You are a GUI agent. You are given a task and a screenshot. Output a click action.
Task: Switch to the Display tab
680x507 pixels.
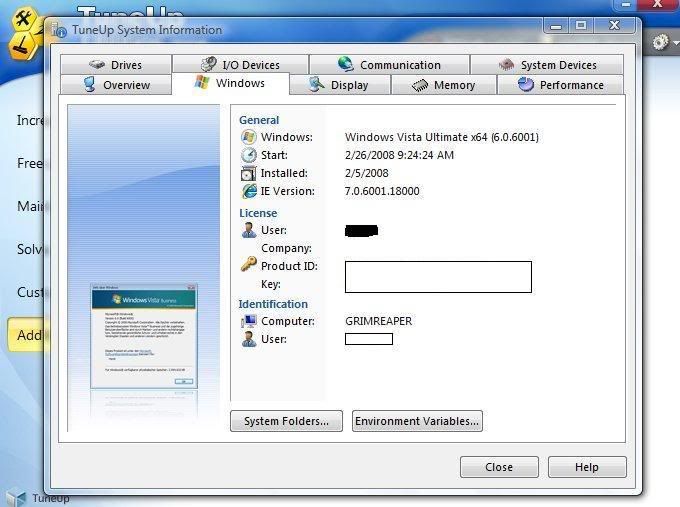coord(340,85)
